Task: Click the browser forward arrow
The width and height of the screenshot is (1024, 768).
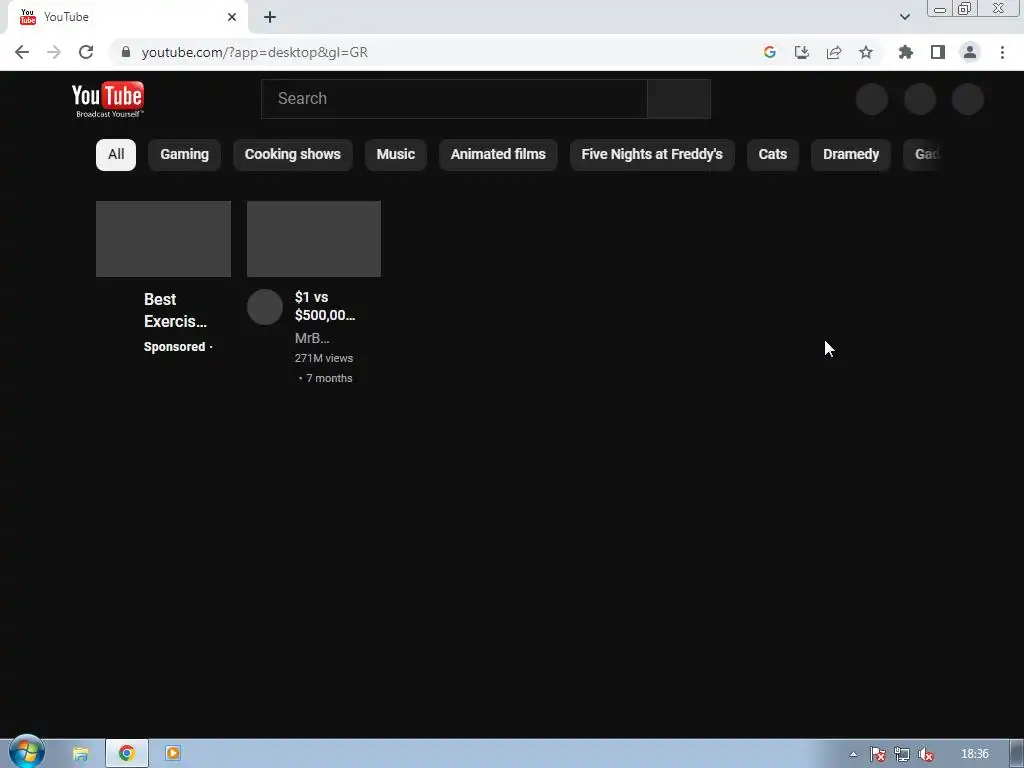Action: coord(54,52)
